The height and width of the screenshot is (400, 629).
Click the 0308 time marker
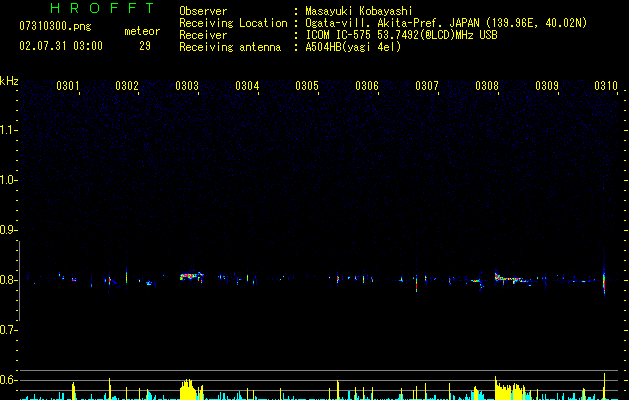[487, 86]
